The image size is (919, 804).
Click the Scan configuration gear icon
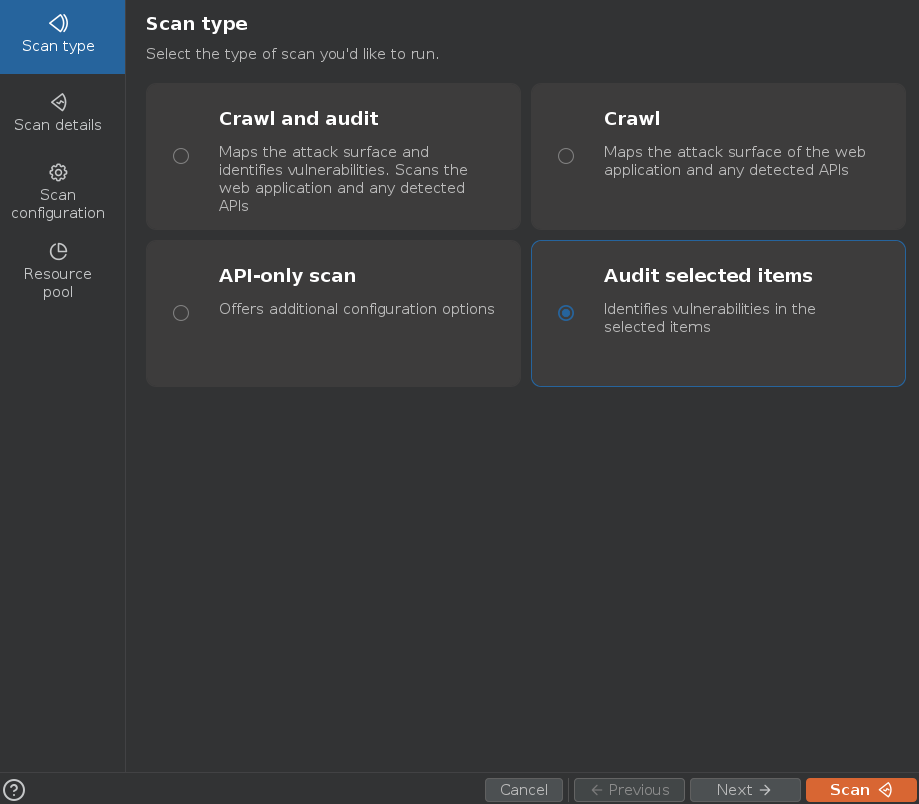58,172
